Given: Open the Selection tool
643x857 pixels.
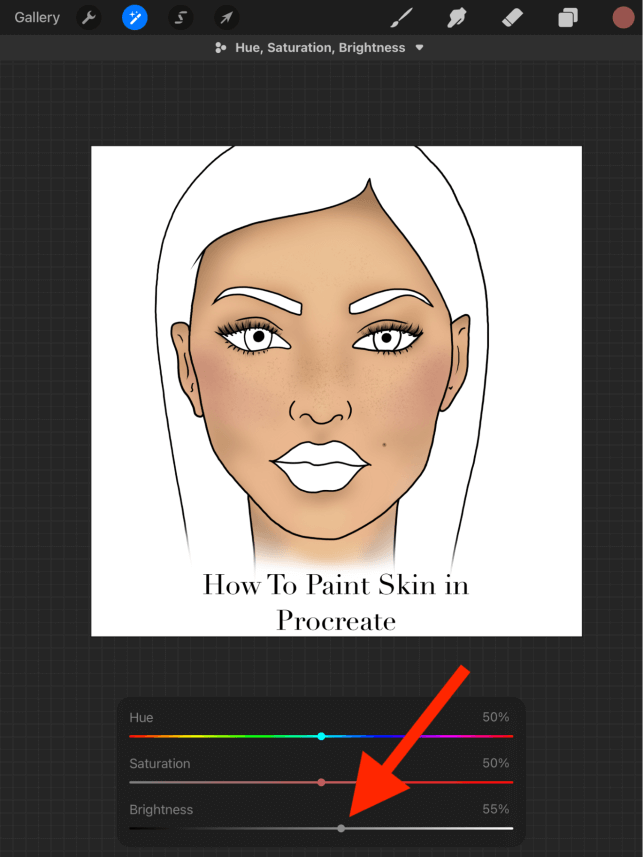Looking at the screenshot, I should pos(181,17).
